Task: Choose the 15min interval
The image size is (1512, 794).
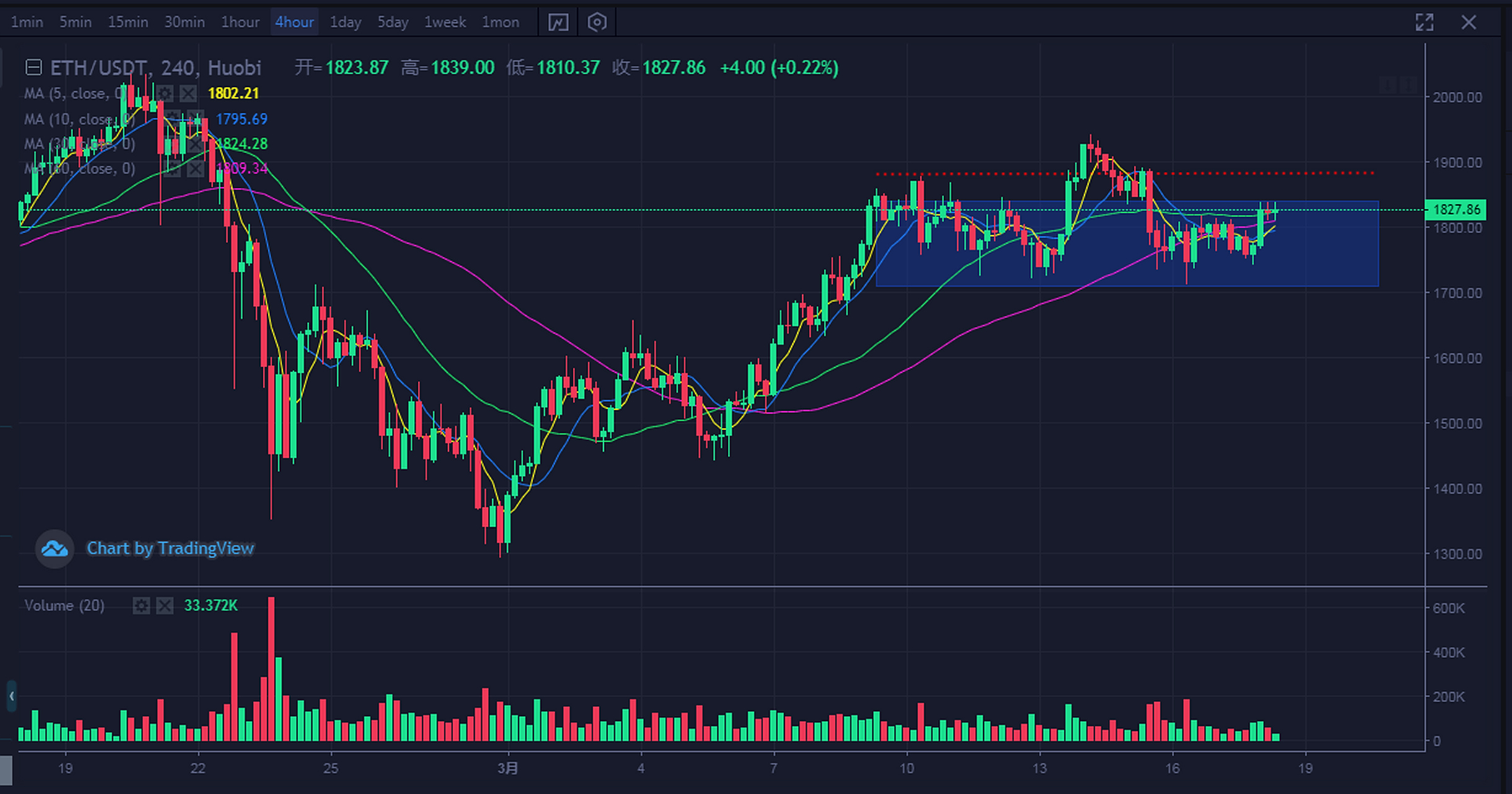Action: [128, 23]
